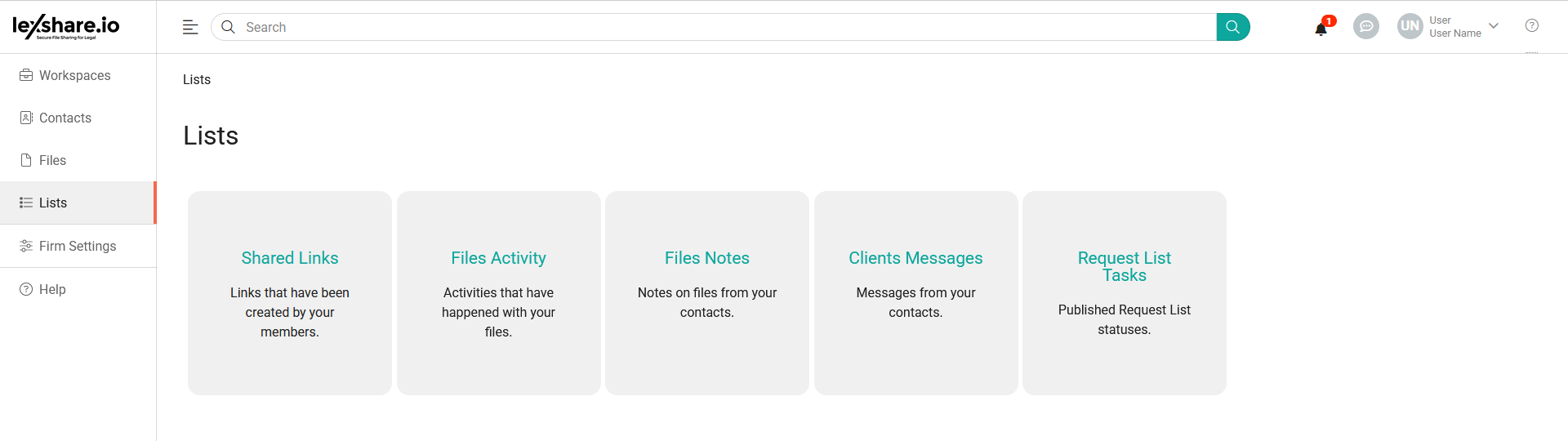Click the lexshare.io logo
The image size is (1568, 441).
tap(66, 27)
